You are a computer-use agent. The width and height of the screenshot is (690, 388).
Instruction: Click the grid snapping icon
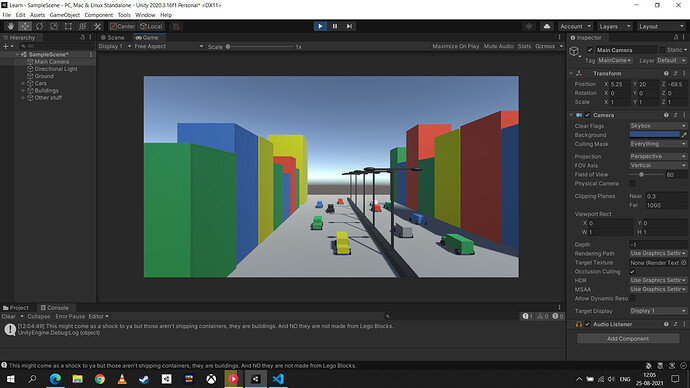click(176, 26)
